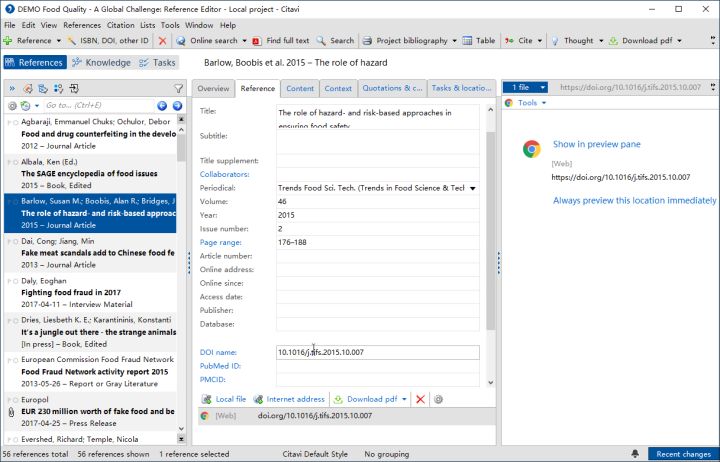Screen dimensions: 720x462
Task: Open the Table view icon
Action: pos(467,40)
